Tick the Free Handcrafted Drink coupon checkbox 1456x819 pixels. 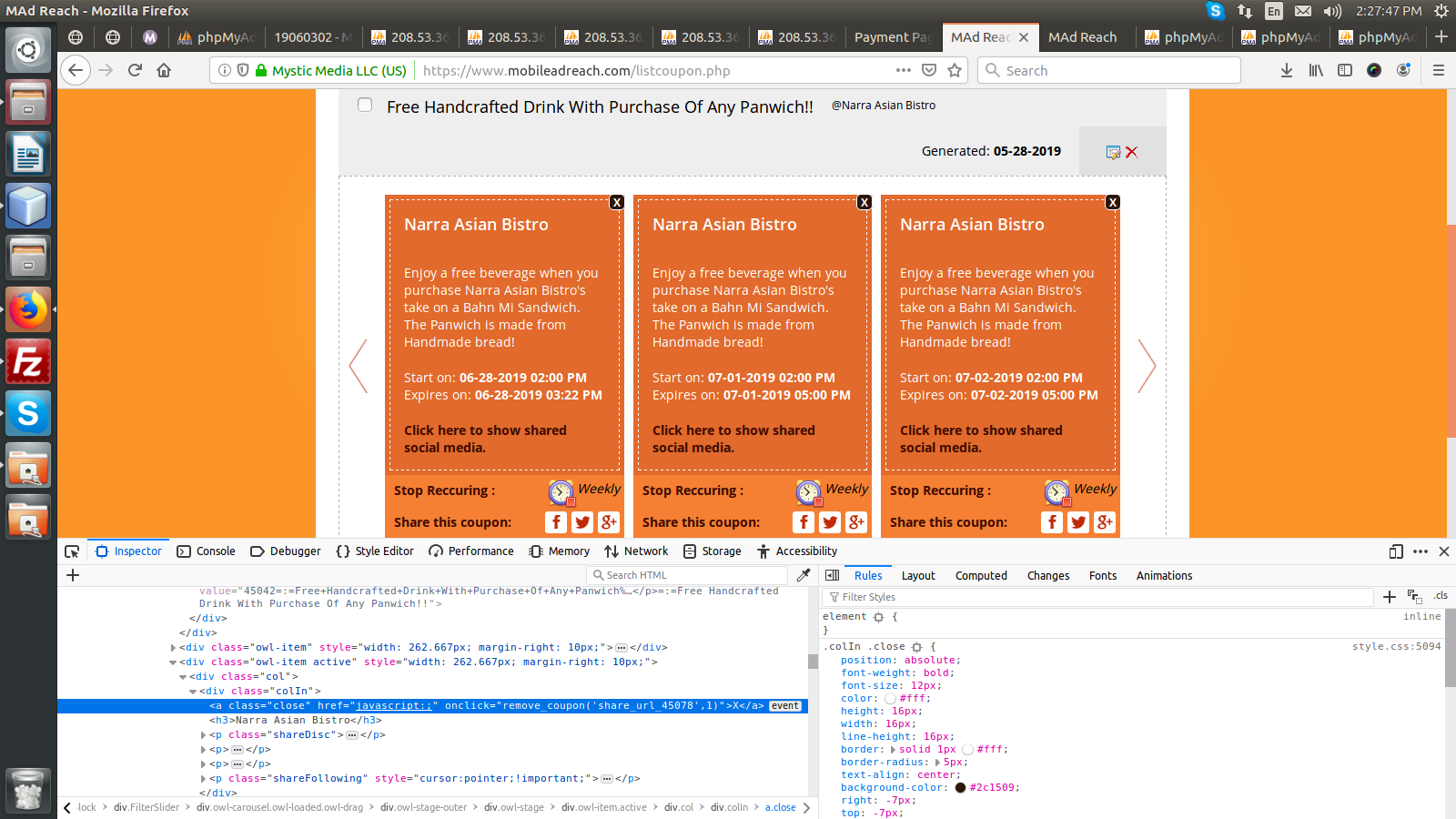365,105
